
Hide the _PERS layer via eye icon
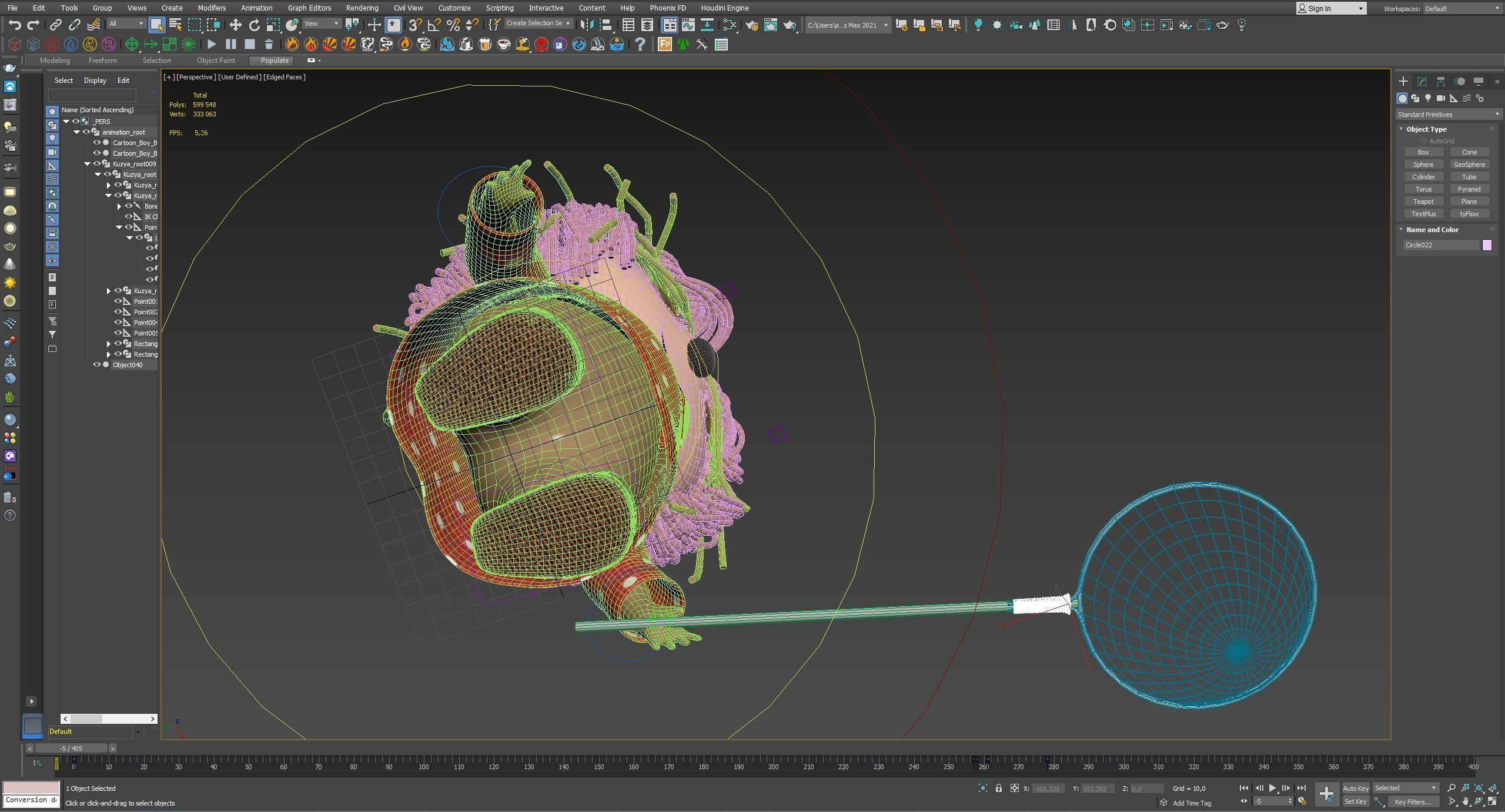(76, 121)
